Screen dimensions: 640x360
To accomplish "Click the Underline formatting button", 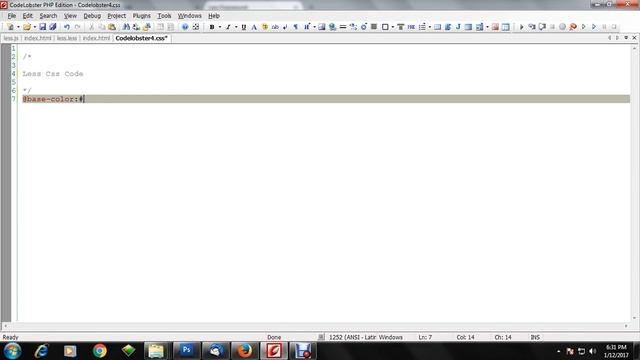I will click(244, 27).
